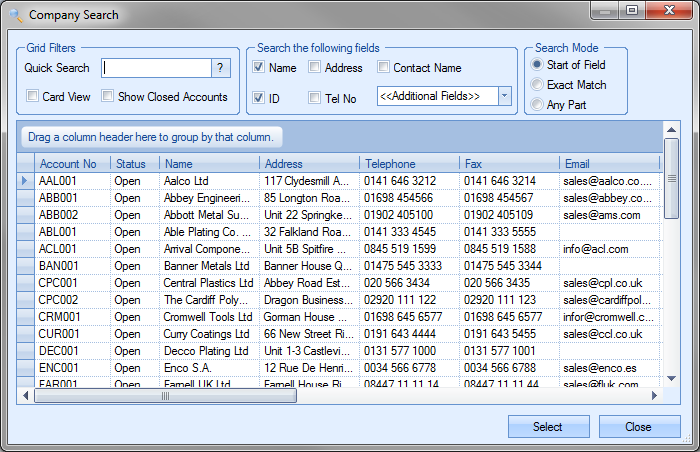Sort by the Account No column header
The height and width of the screenshot is (452, 700).
pyautogui.click(x=68, y=163)
